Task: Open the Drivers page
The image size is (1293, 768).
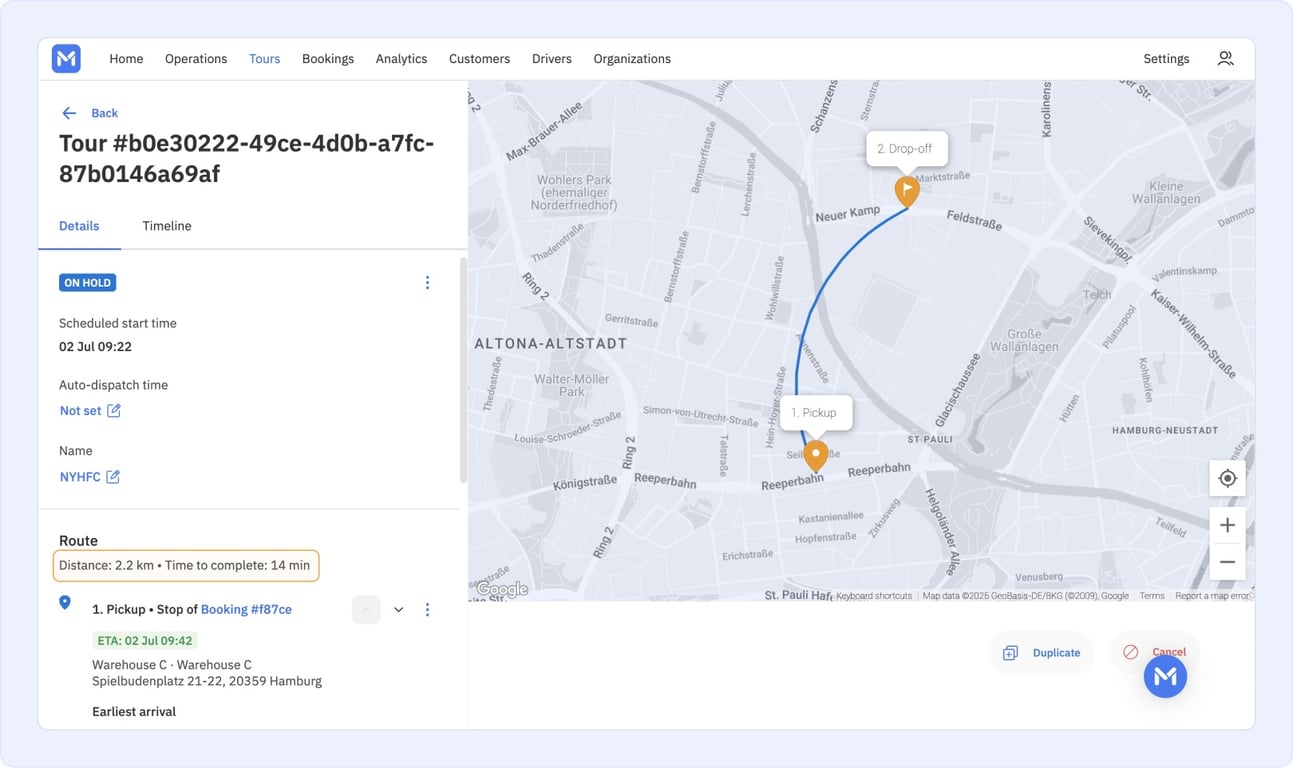Action: coord(552,59)
